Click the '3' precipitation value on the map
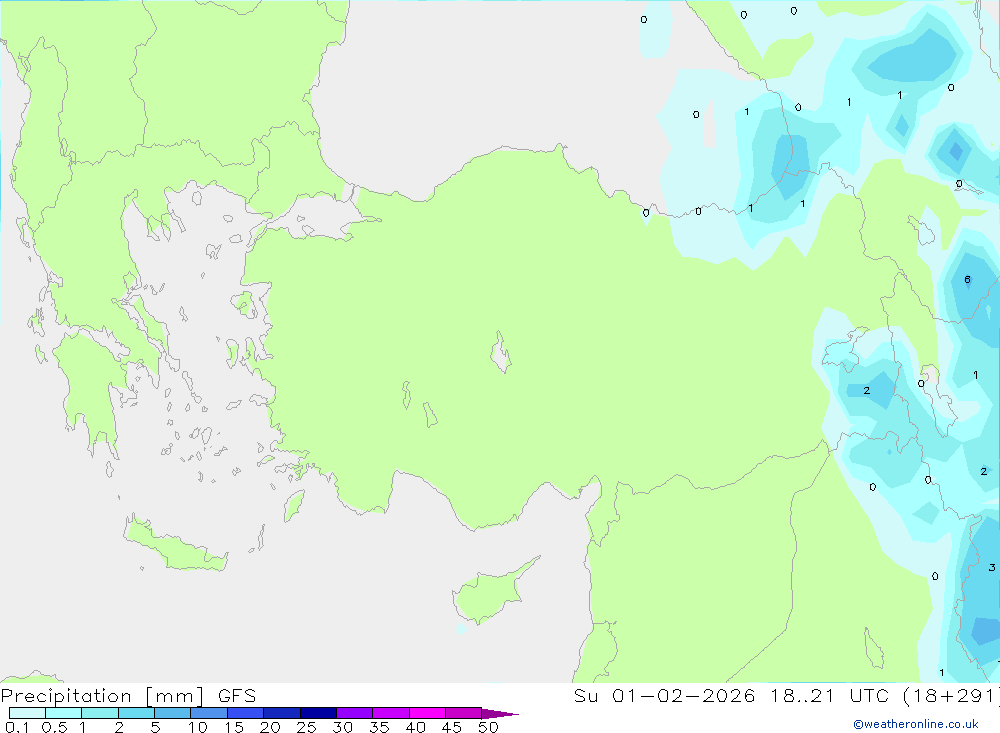The image size is (1000, 733). [992, 567]
